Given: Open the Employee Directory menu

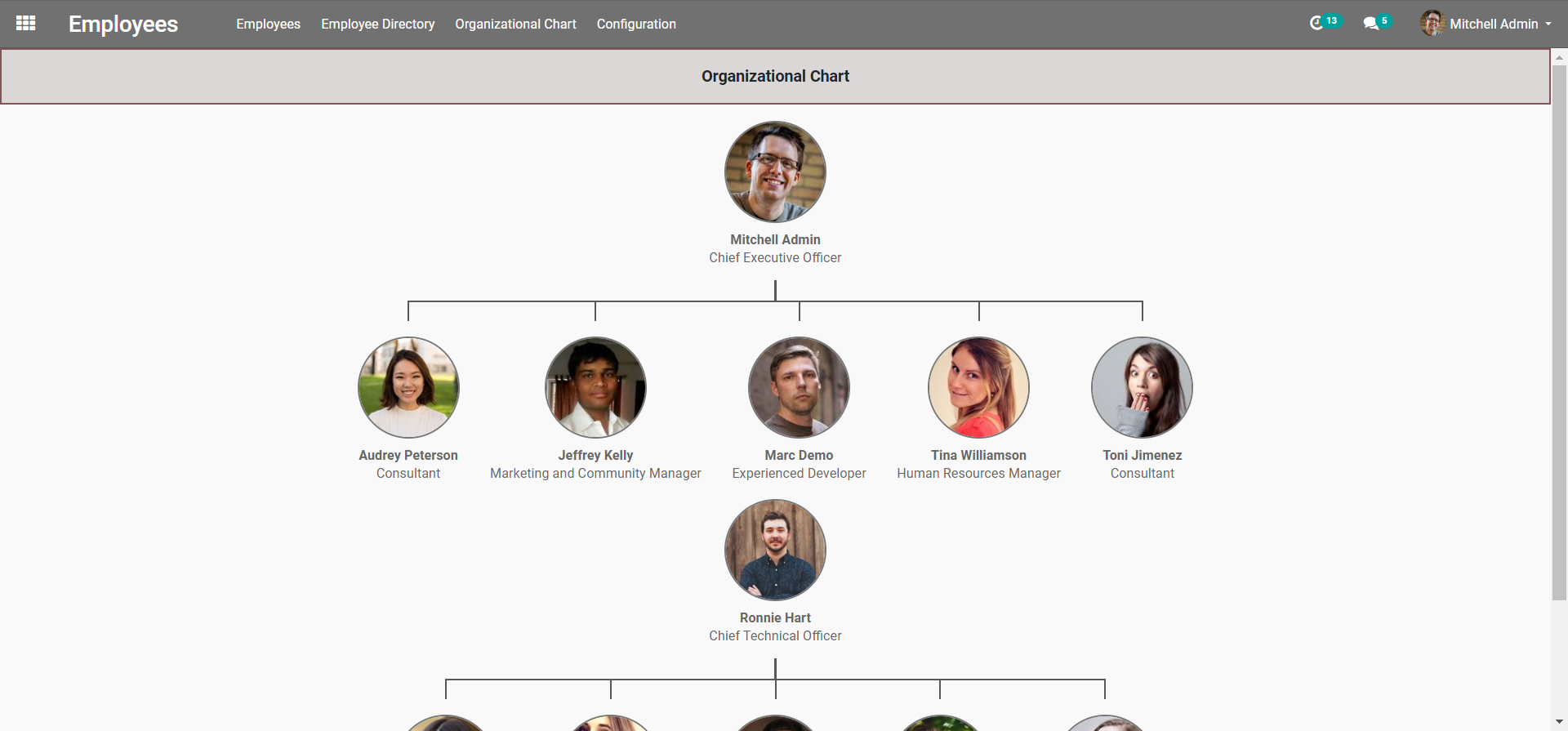Looking at the screenshot, I should pyautogui.click(x=377, y=24).
